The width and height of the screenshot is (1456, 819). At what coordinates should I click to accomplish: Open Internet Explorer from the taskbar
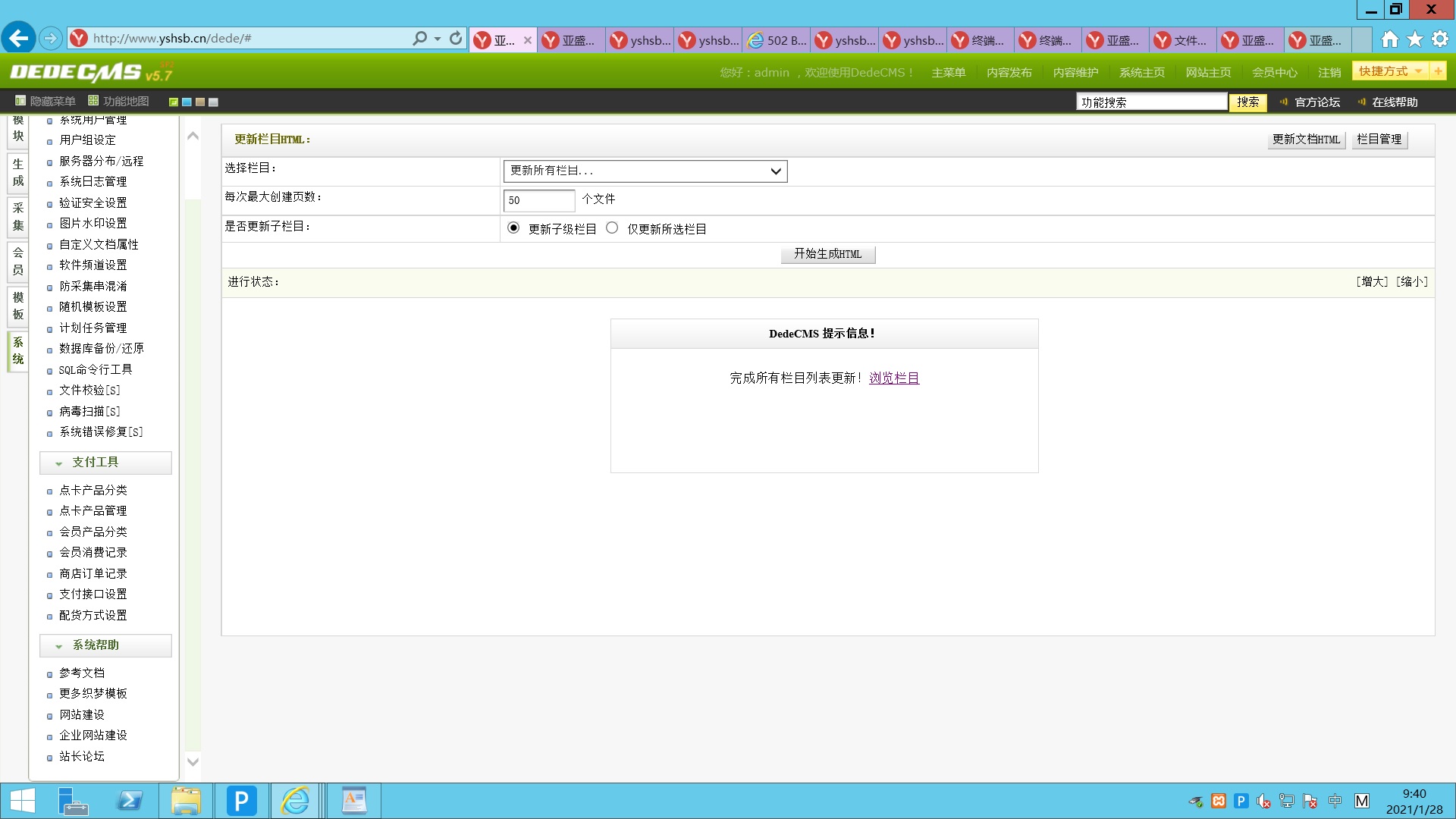pos(295,801)
